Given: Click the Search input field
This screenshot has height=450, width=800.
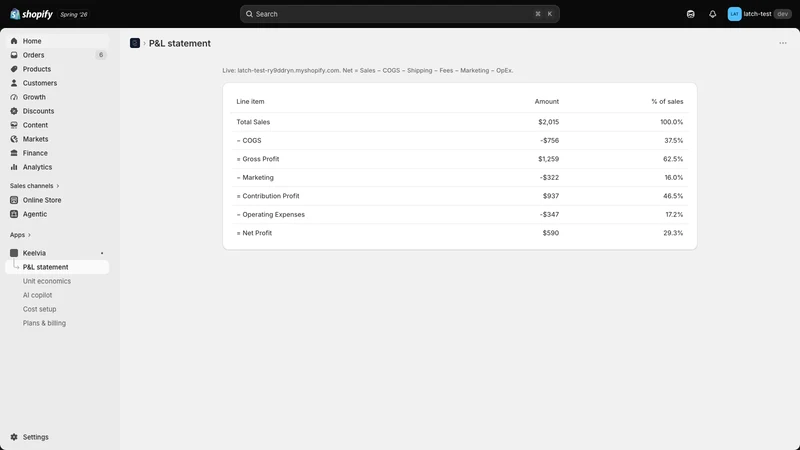Looking at the screenshot, I should coord(399,14).
